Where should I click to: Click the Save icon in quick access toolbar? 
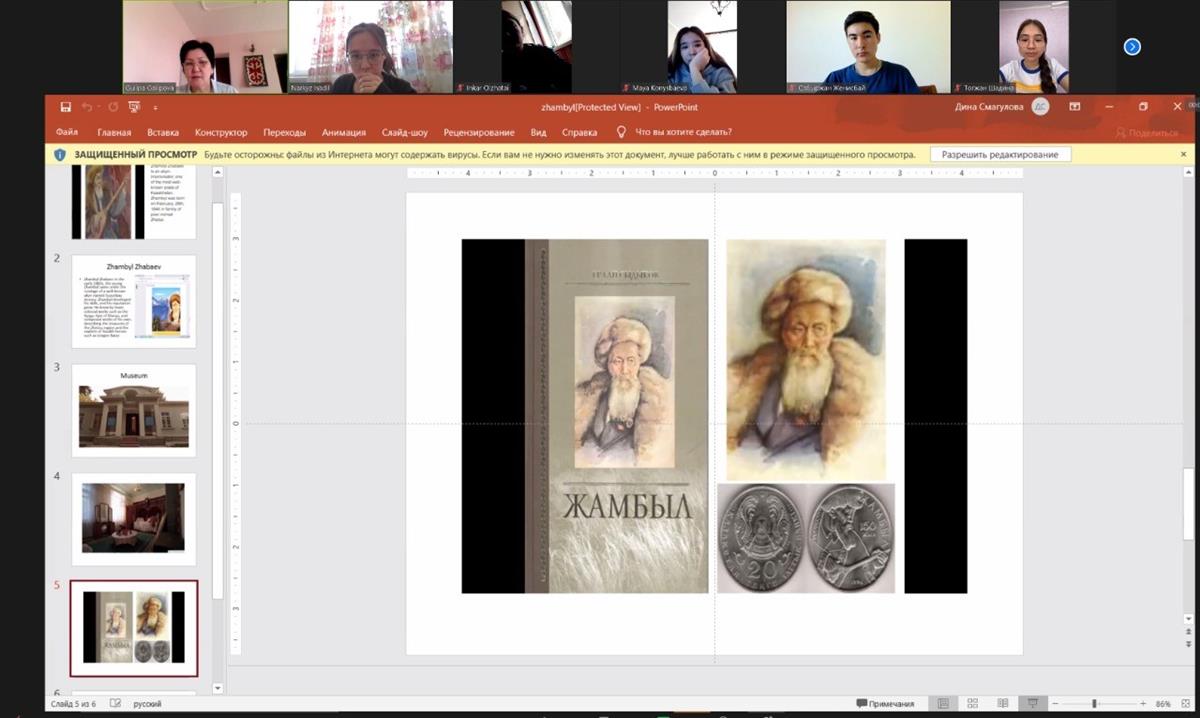coord(65,107)
